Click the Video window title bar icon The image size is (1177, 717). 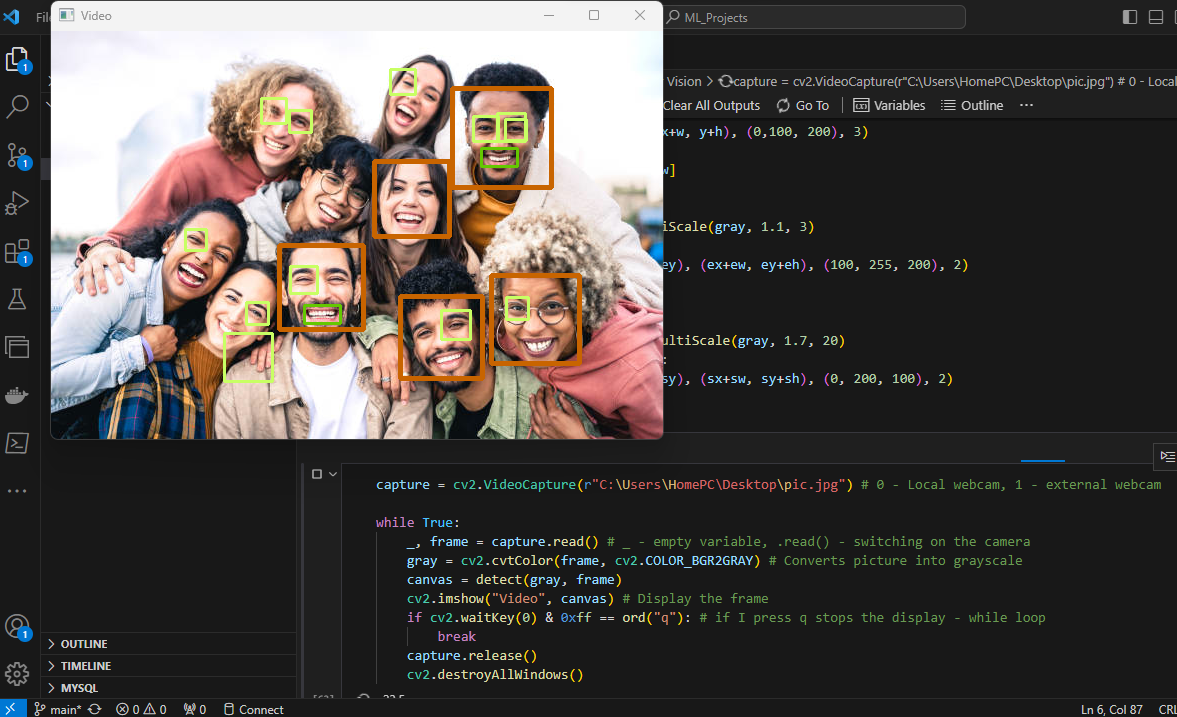tap(67, 15)
